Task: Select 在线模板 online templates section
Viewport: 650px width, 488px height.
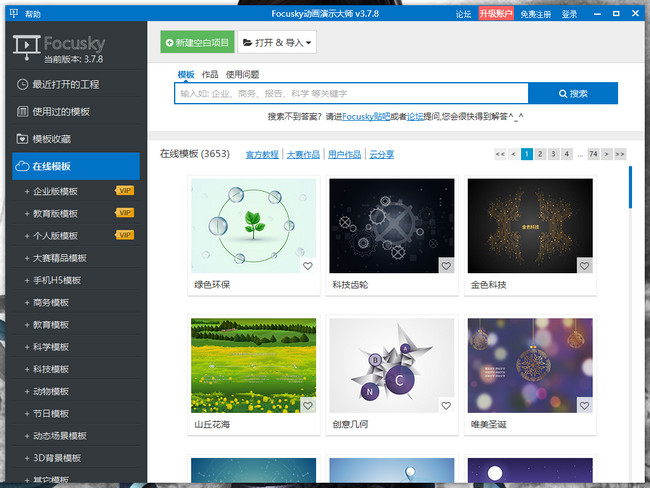Action: [76, 166]
